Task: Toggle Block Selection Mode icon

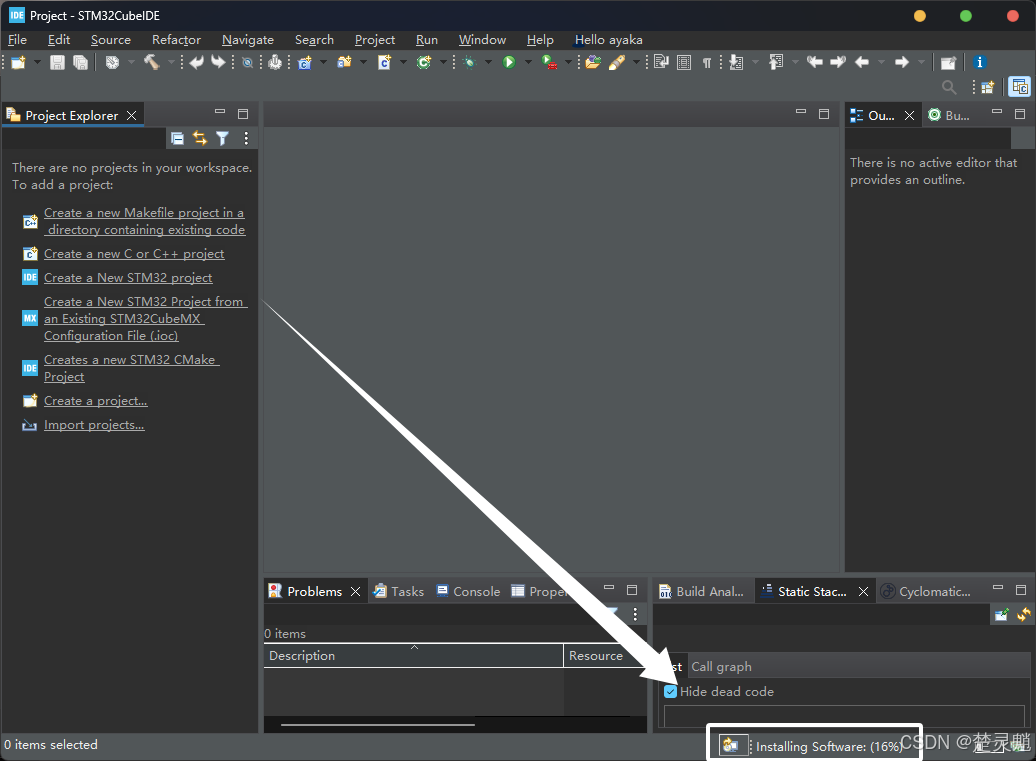Action: pyautogui.click(x=684, y=62)
